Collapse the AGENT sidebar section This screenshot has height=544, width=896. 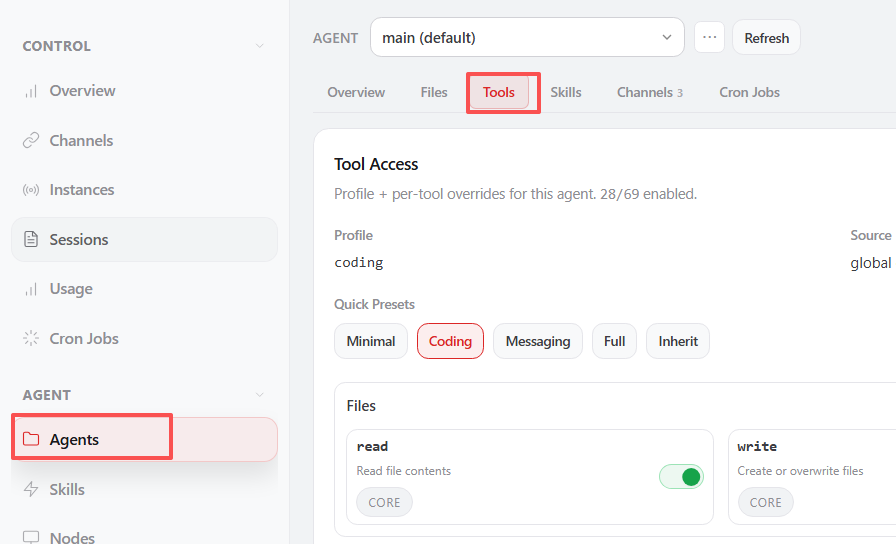[259, 395]
